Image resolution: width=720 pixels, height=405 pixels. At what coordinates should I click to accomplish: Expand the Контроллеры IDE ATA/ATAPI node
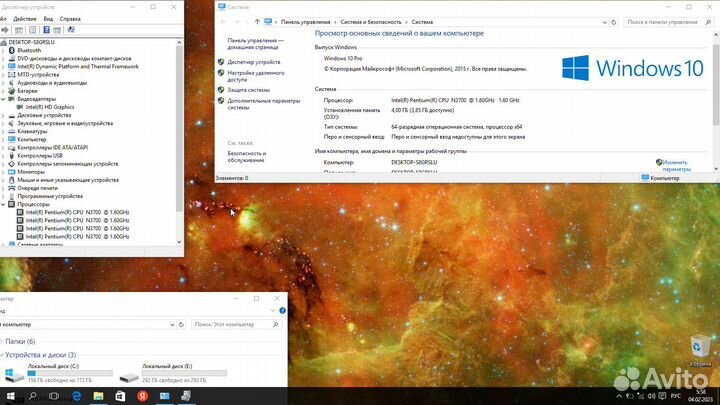coord(3,148)
